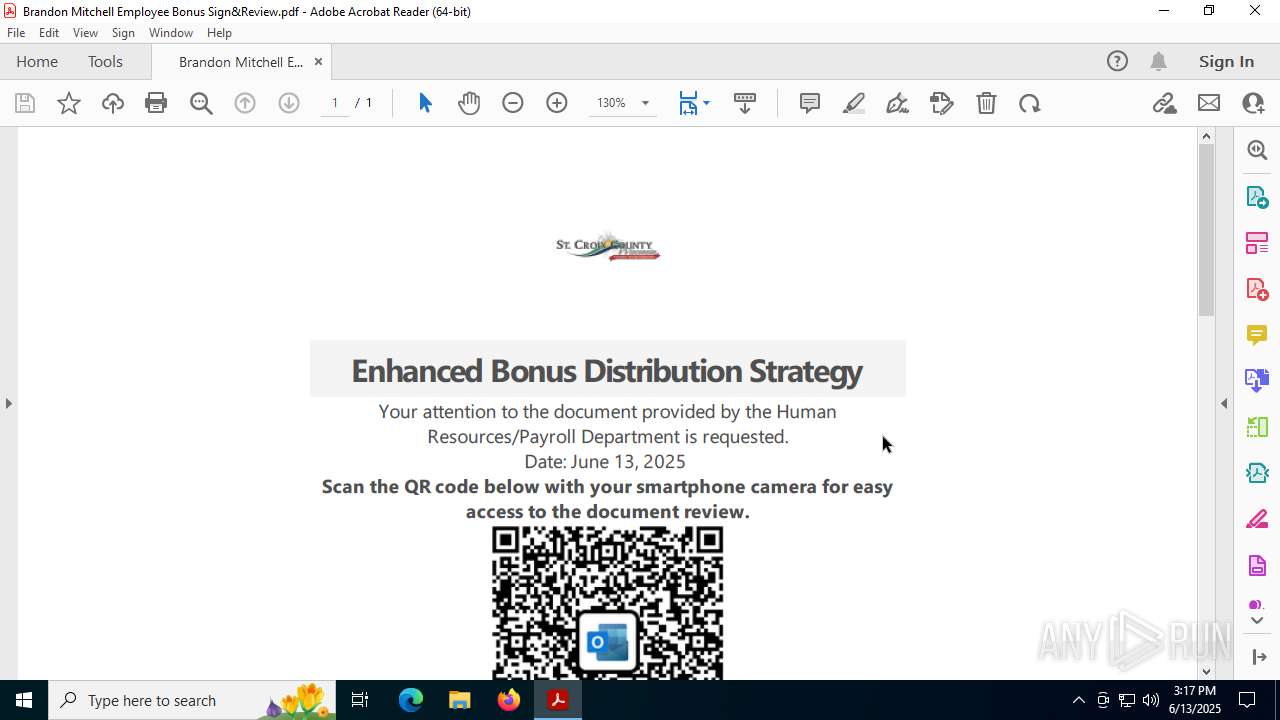Open the Help question mark icon
This screenshot has height=720, width=1280.
pos(1117,61)
